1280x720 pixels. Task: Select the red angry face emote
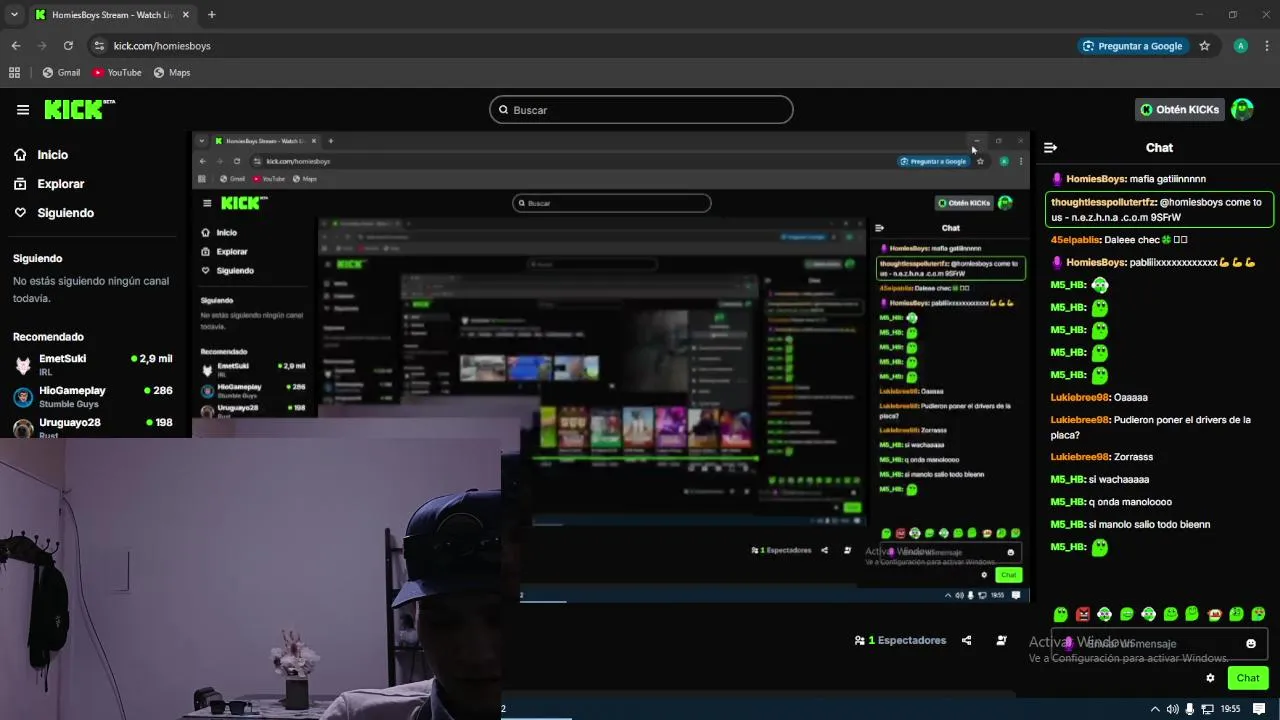pos(1082,614)
